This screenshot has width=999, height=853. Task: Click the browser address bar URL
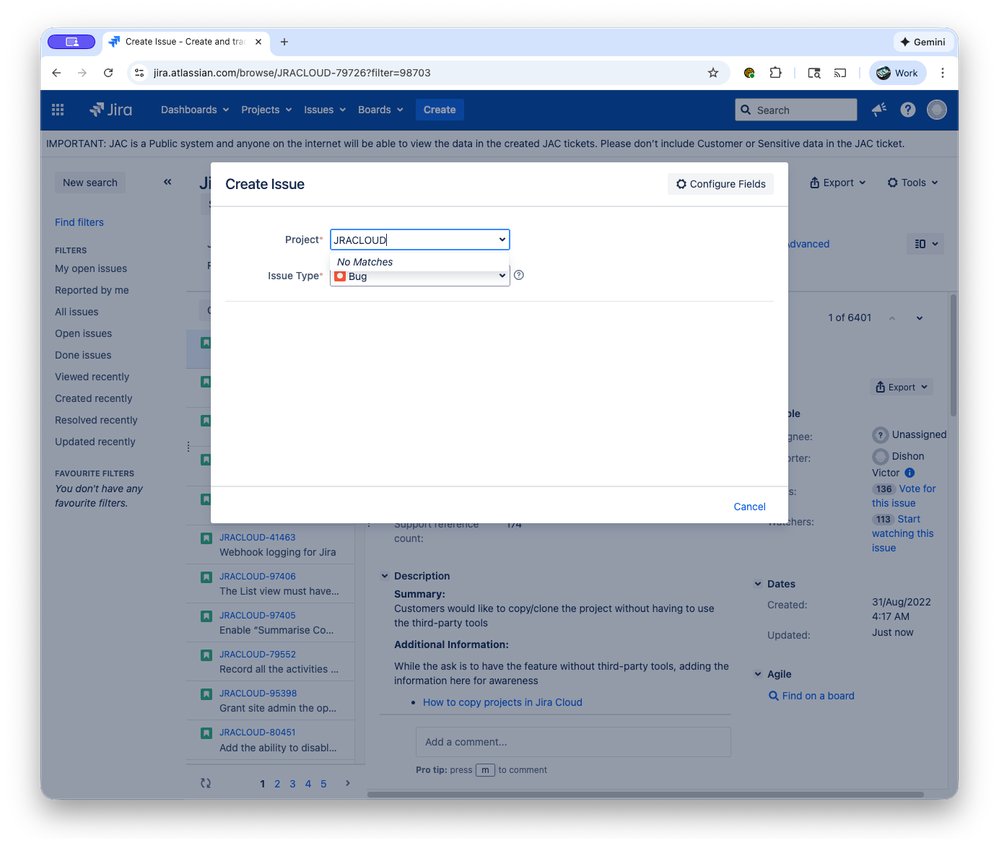292,73
